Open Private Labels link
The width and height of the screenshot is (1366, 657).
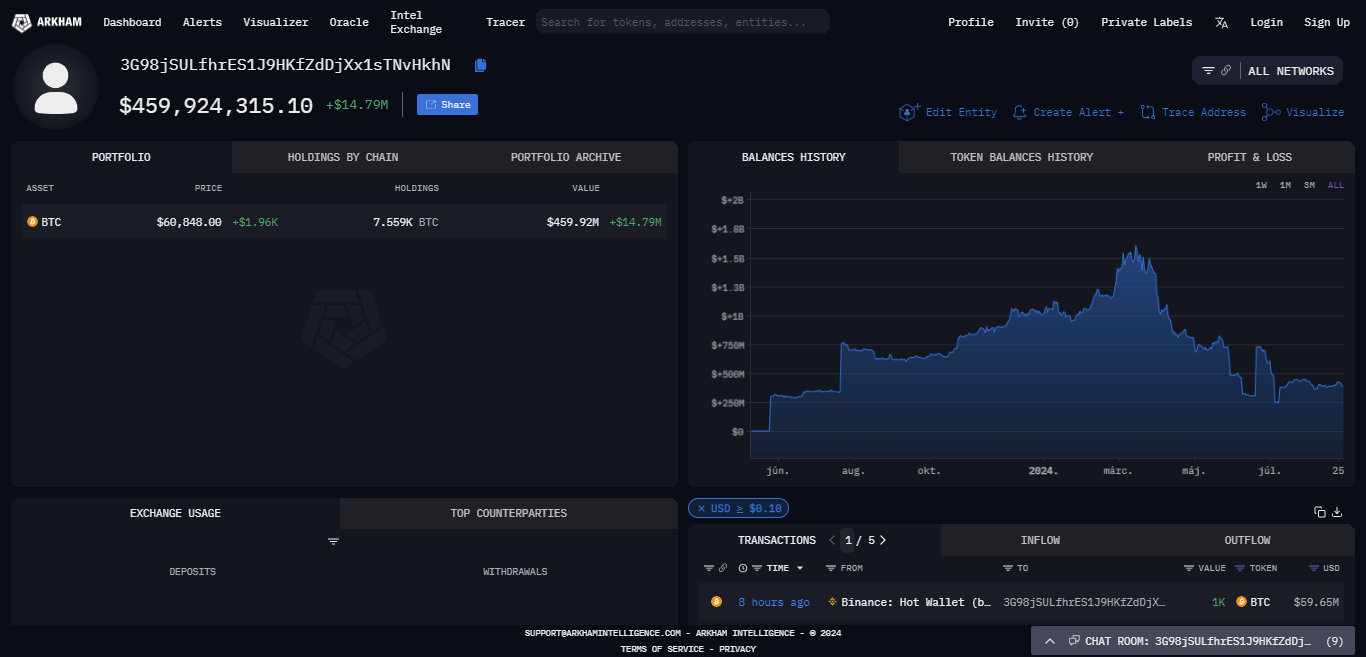[1146, 22]
